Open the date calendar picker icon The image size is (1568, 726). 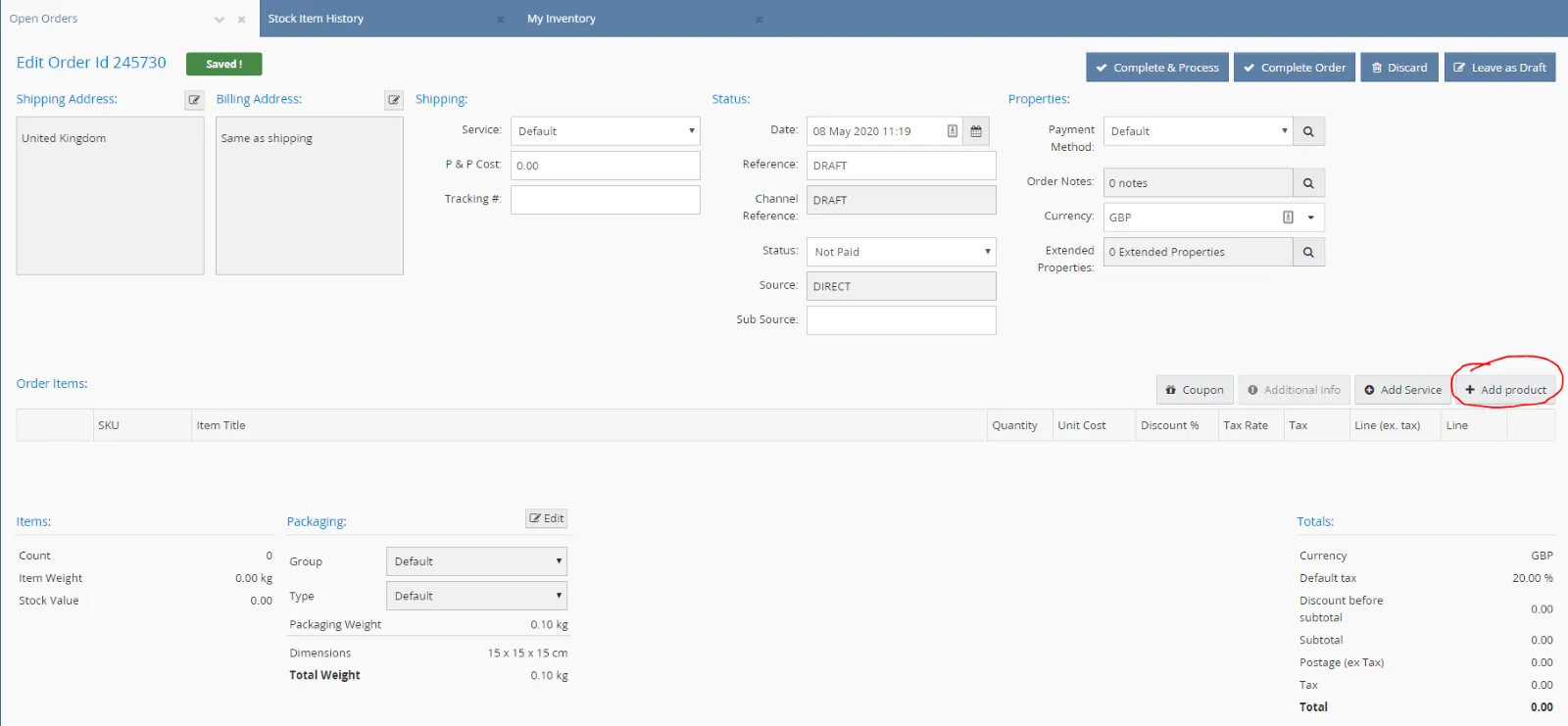tap(976, 131)
